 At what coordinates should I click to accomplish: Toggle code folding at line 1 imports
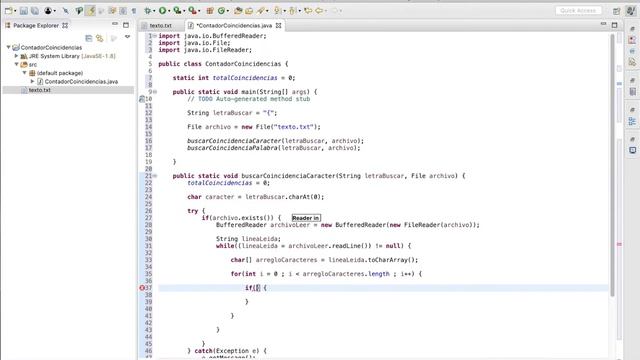[x=155, y=36]
